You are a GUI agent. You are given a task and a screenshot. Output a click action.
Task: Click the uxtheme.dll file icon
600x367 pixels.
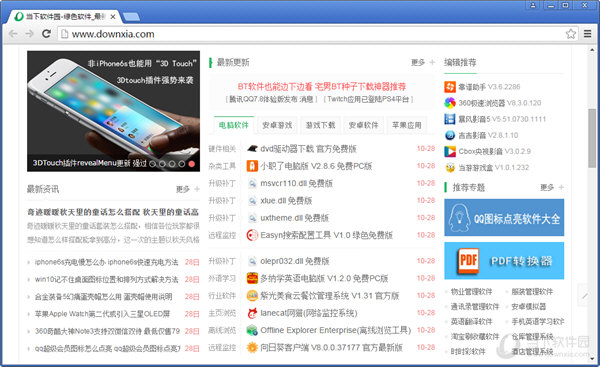(252, 218)
